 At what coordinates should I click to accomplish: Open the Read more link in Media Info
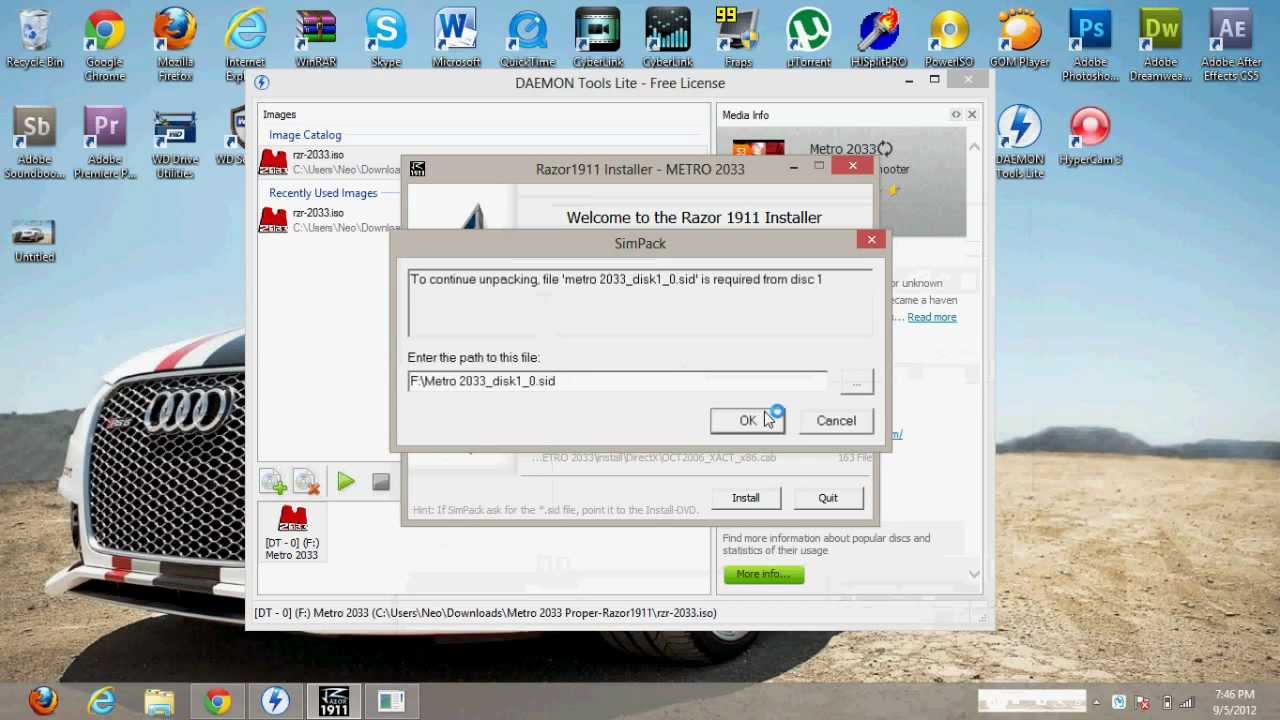click(931, 317)
